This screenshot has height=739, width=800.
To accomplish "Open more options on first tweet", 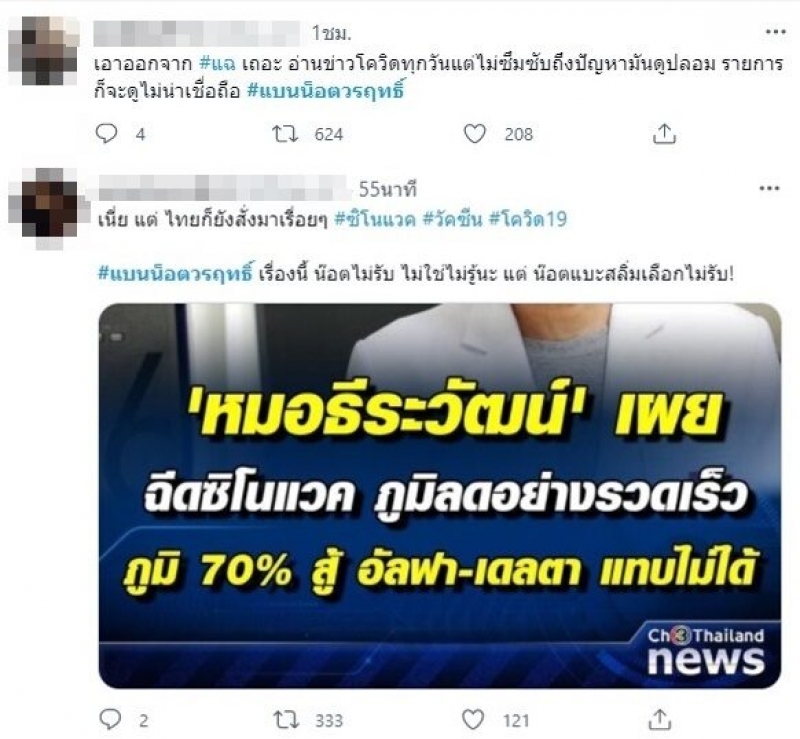I will tap(775, 32).
